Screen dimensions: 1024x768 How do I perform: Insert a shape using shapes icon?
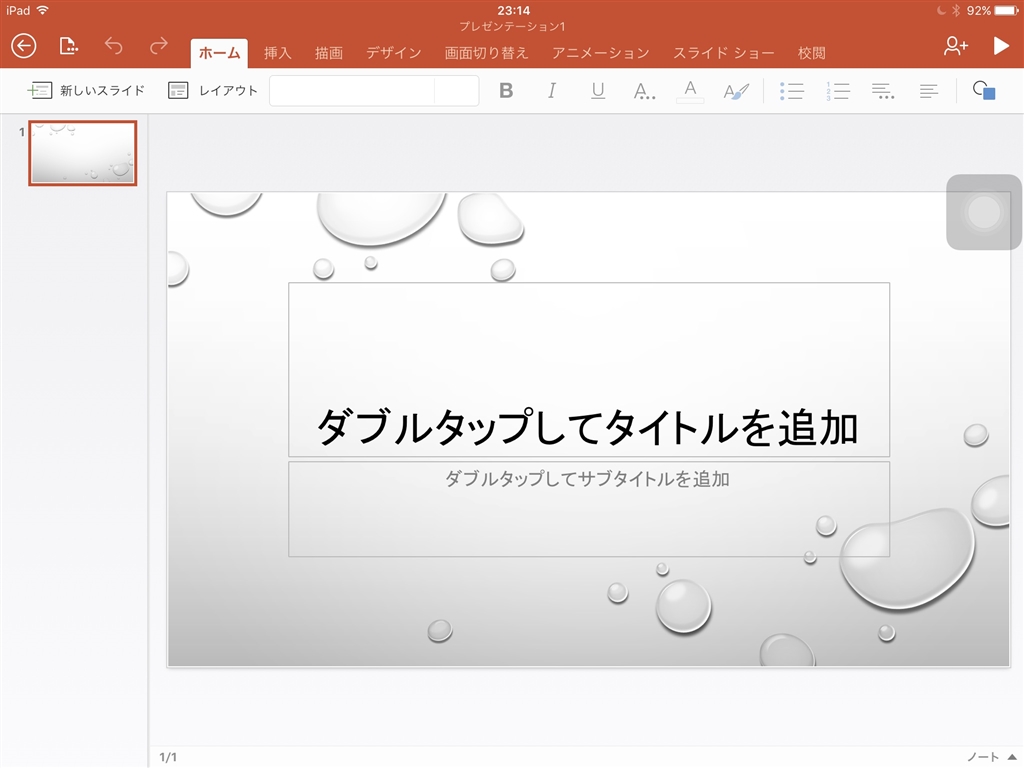coord(984,91)
